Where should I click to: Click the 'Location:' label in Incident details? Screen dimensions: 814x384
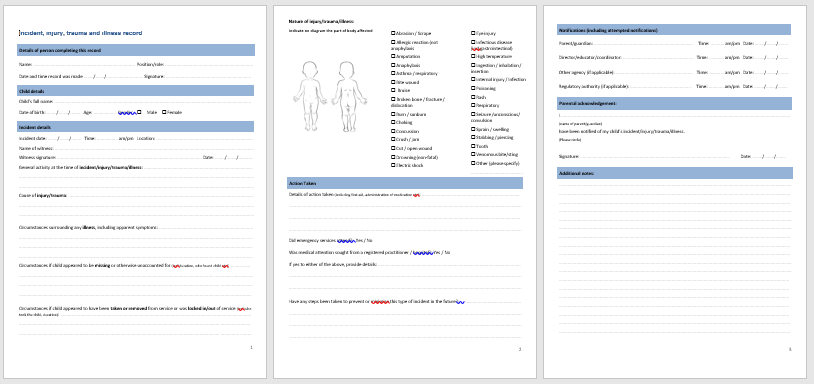pos(146,139)
